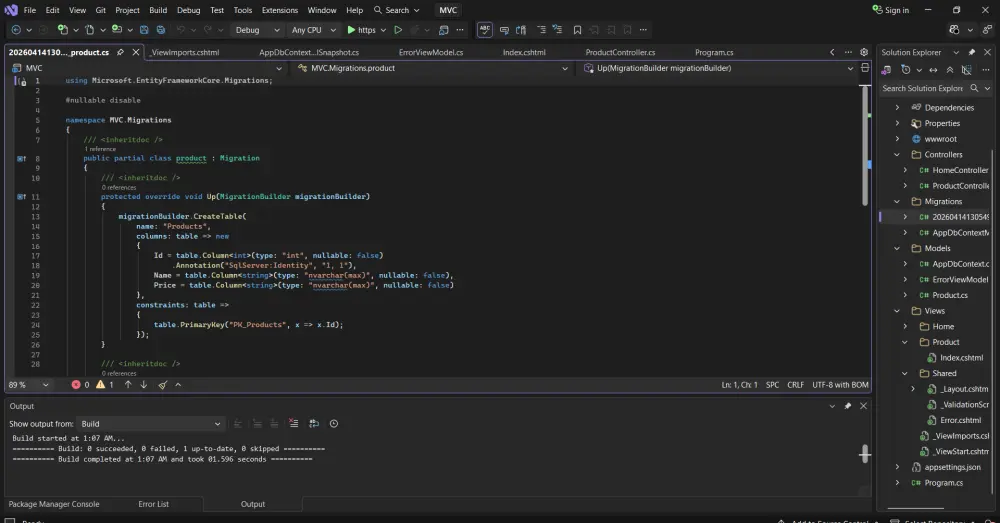Click CRLF line ending indicator
The height and width of the screenshot is (523, 1000).
click(795, 385)
